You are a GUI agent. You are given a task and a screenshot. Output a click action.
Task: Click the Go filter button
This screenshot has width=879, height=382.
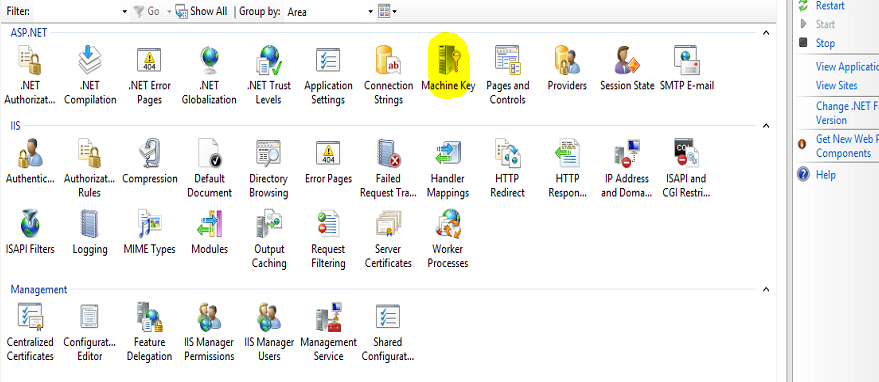click(x=146, y=11)
